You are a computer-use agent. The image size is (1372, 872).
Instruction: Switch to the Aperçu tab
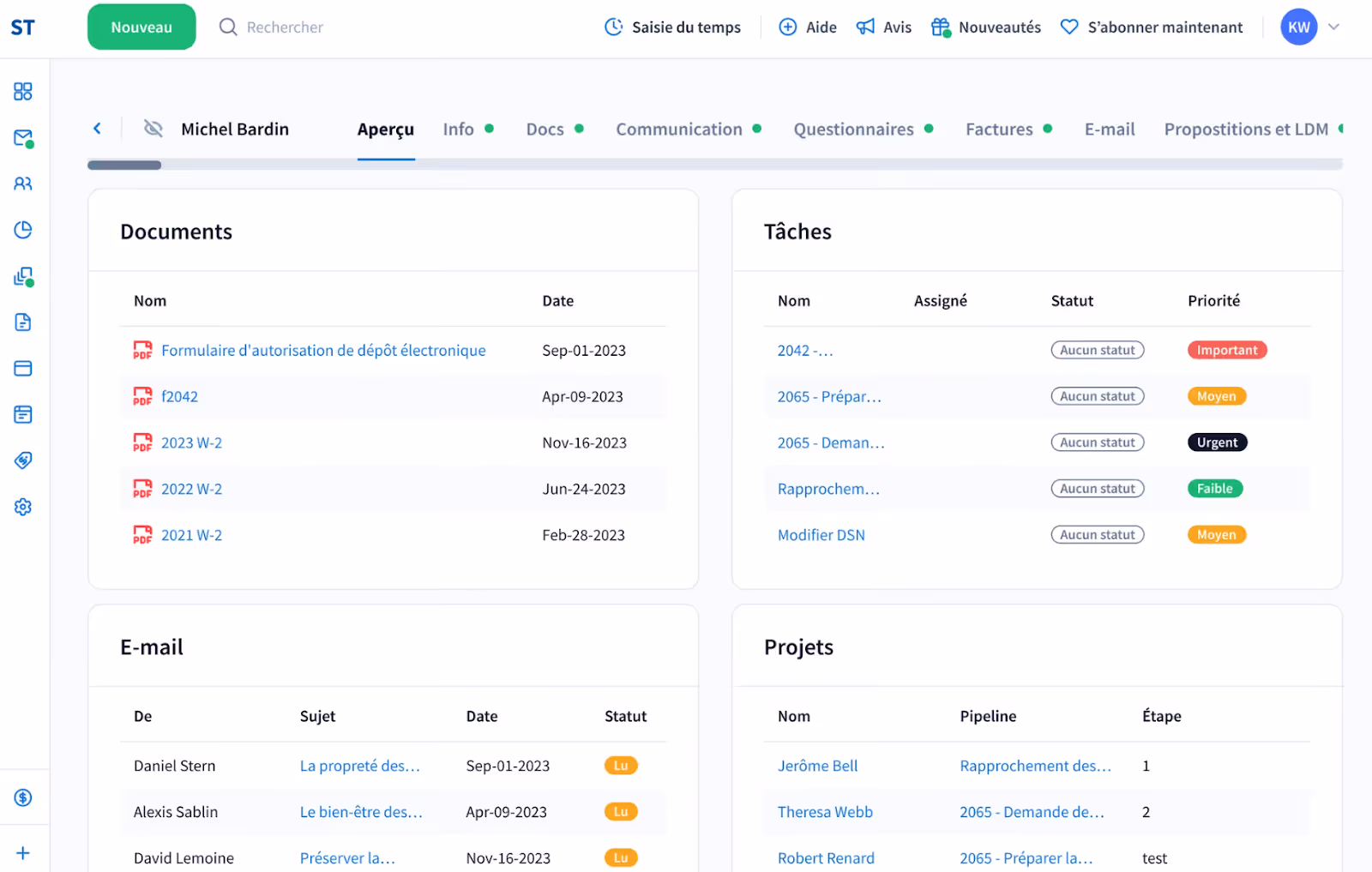(x=386, y=129)
